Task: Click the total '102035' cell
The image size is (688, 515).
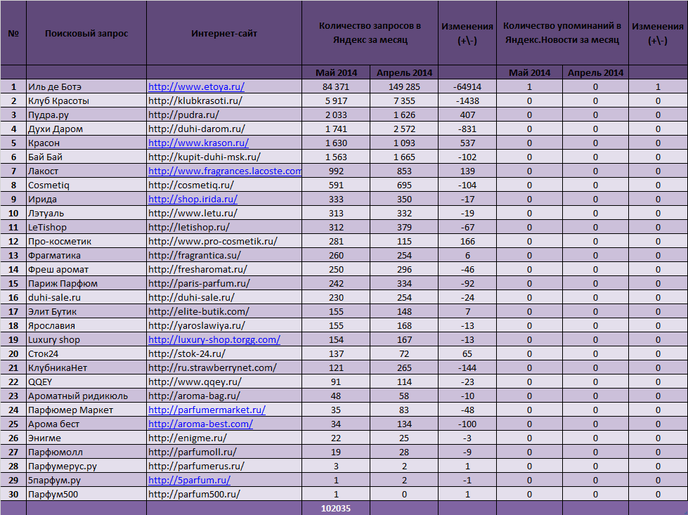Action: 336,508
